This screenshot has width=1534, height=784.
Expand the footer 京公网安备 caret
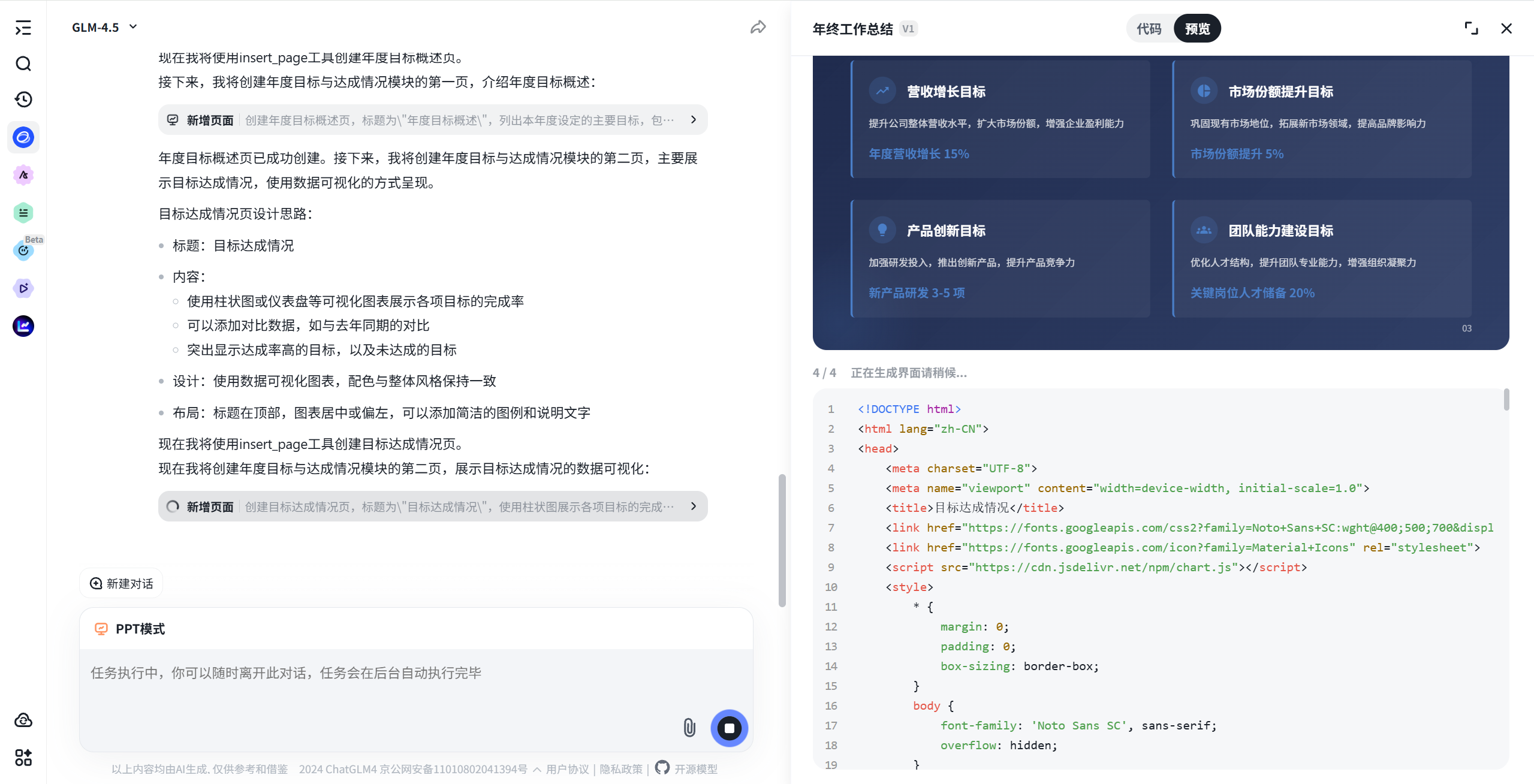click(x=537, y=769)
